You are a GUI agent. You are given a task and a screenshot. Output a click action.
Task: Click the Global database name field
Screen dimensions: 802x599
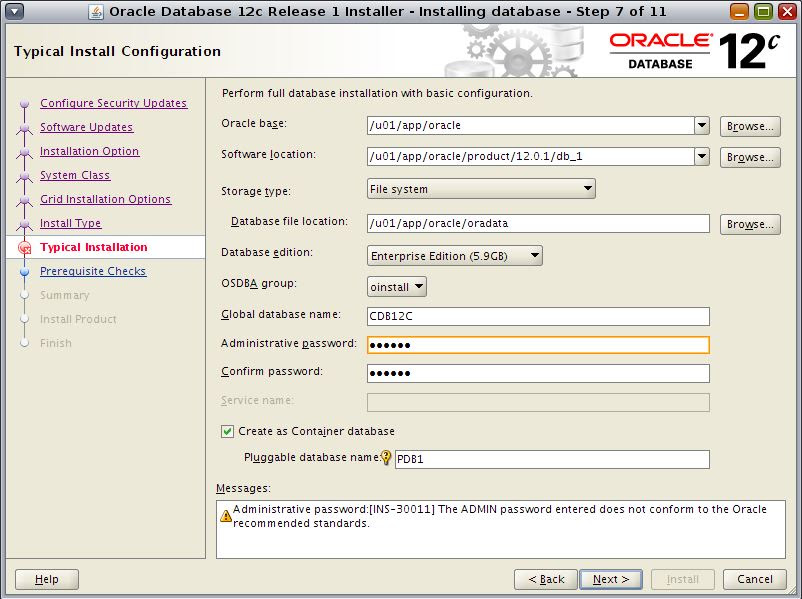pos(538,316)
